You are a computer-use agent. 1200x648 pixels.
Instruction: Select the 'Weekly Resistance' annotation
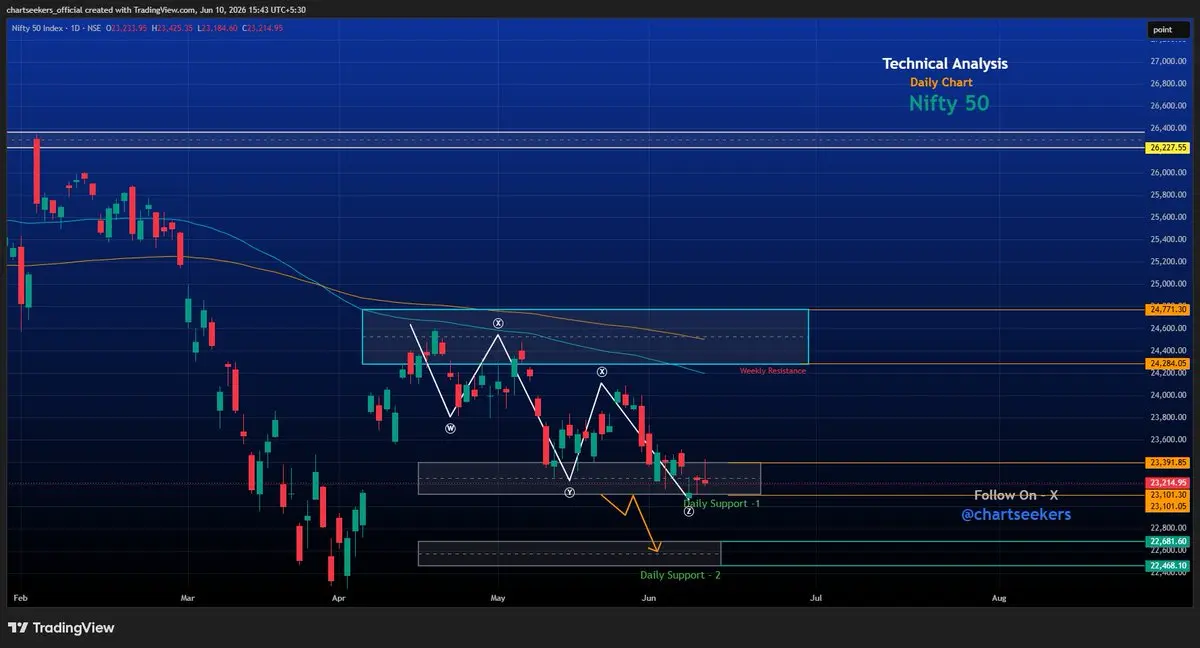coord(773,371)
